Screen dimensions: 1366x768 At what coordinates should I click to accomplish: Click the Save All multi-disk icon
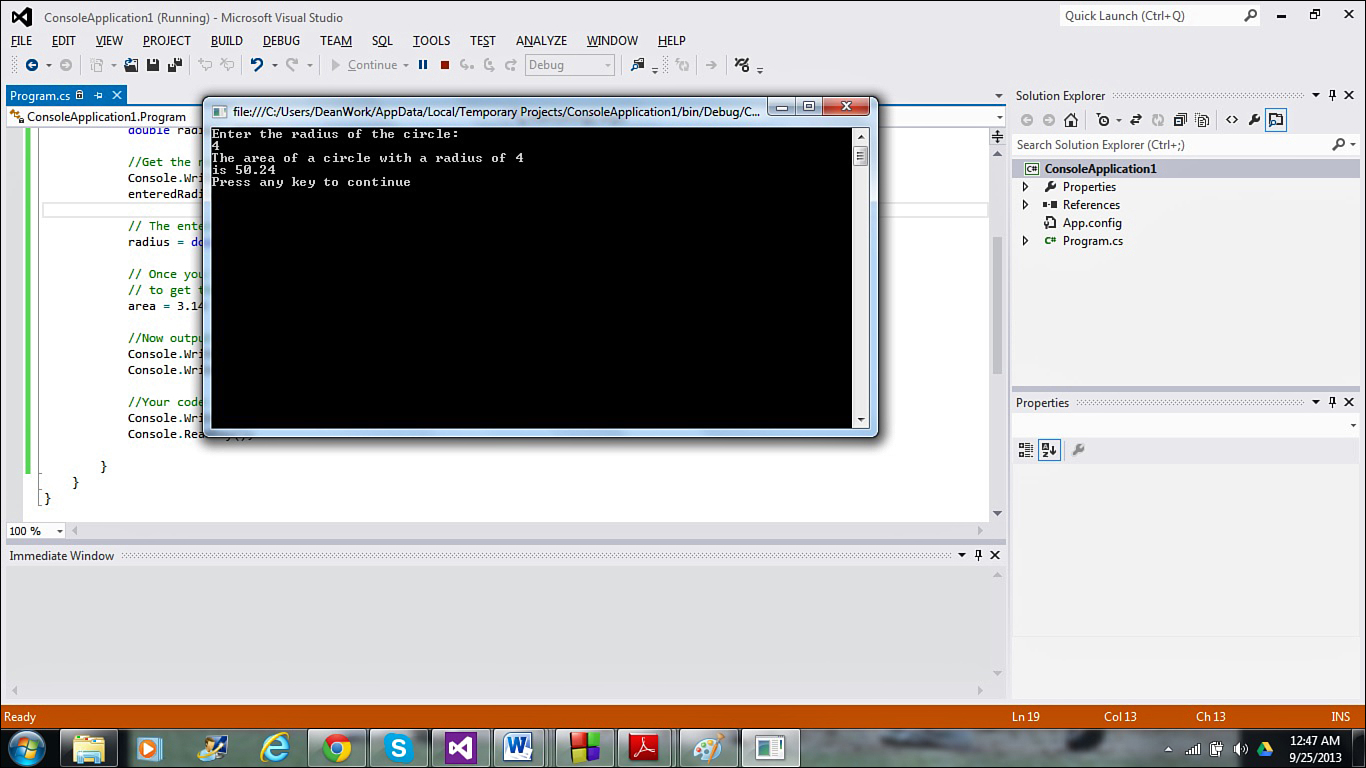[x=175, y=65]
